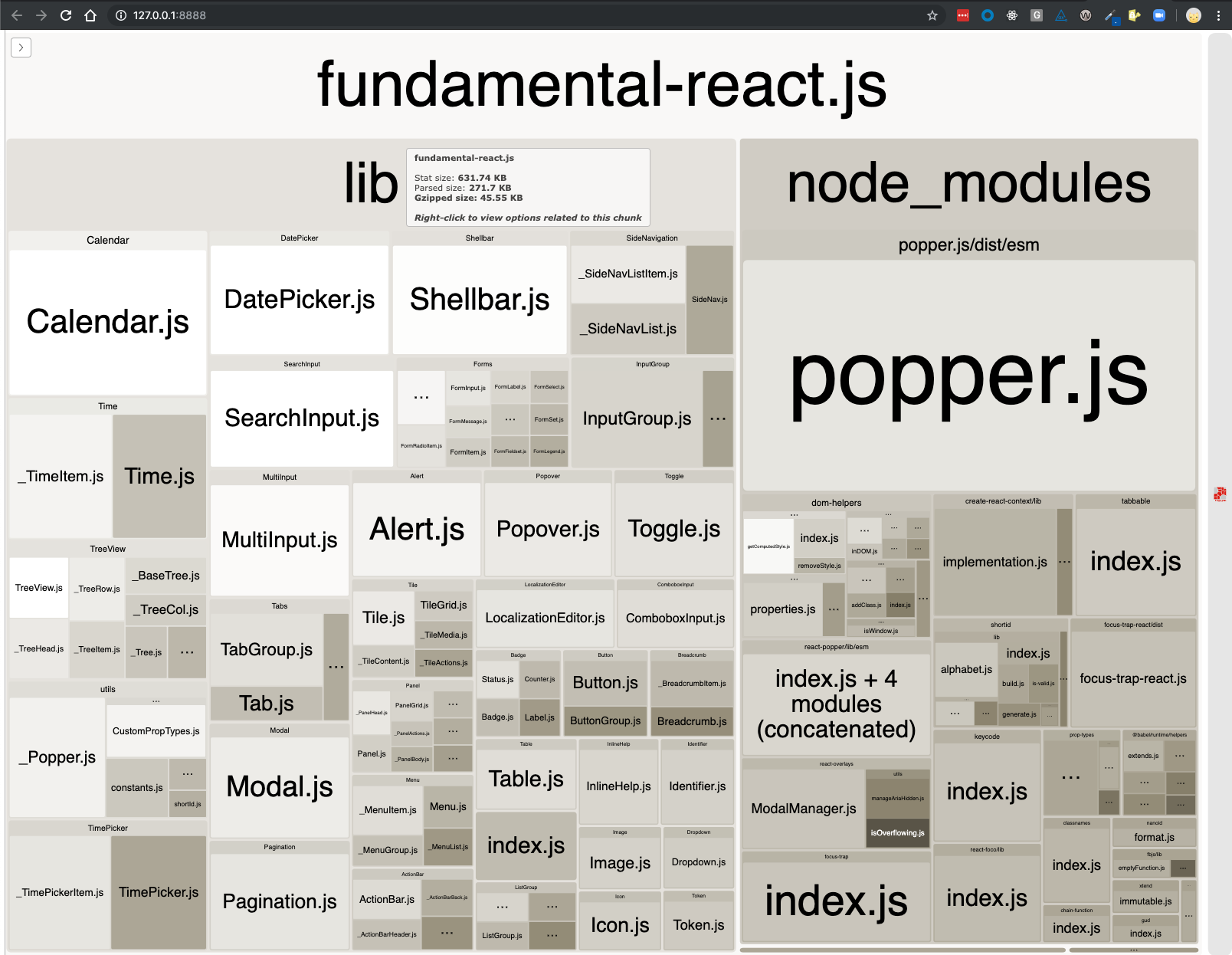Expand the sidebar with the chevron button

pos(21,48)
